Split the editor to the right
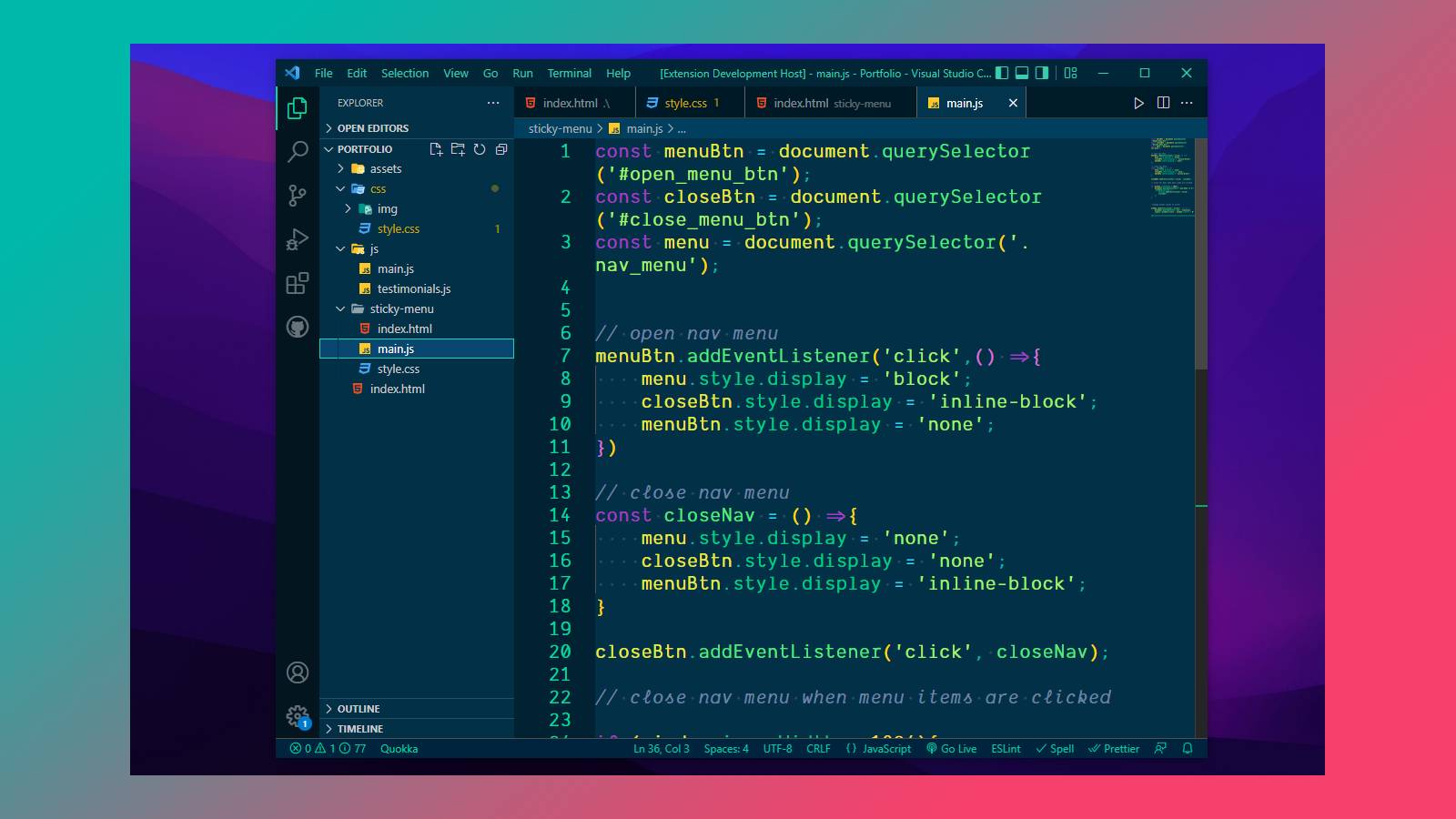 (x=1163, y=103)
